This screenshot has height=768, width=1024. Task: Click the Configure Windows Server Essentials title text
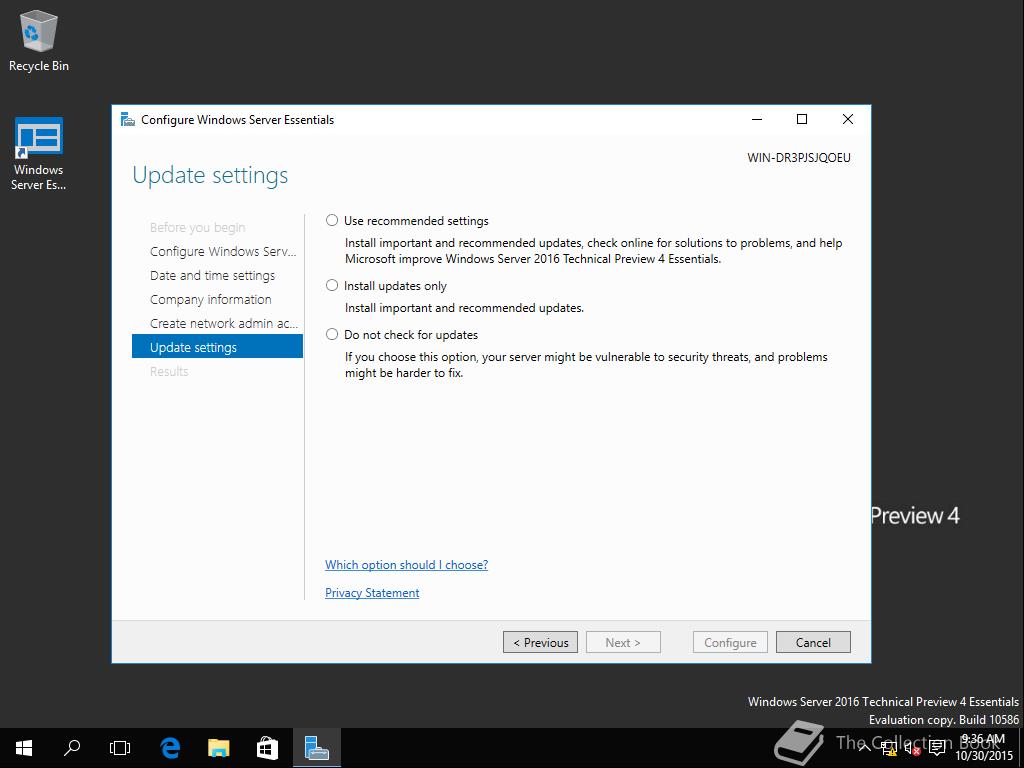click(238, 120)
